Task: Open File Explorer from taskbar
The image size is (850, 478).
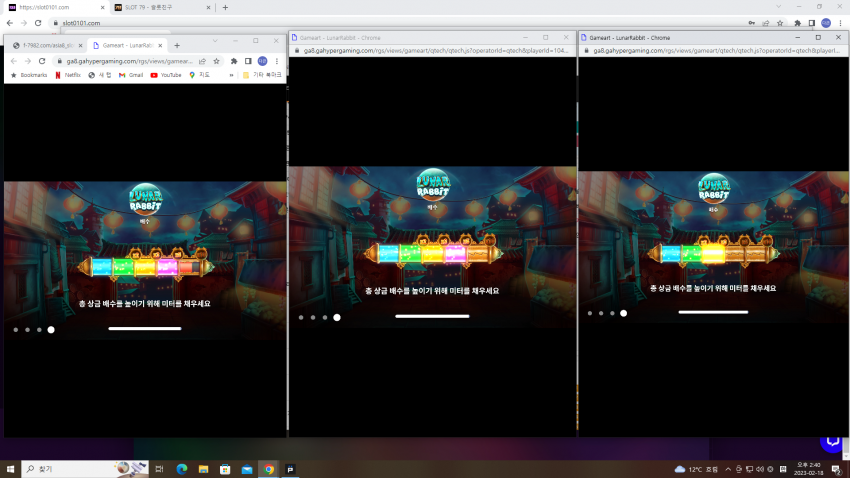Action: (203, 469)
